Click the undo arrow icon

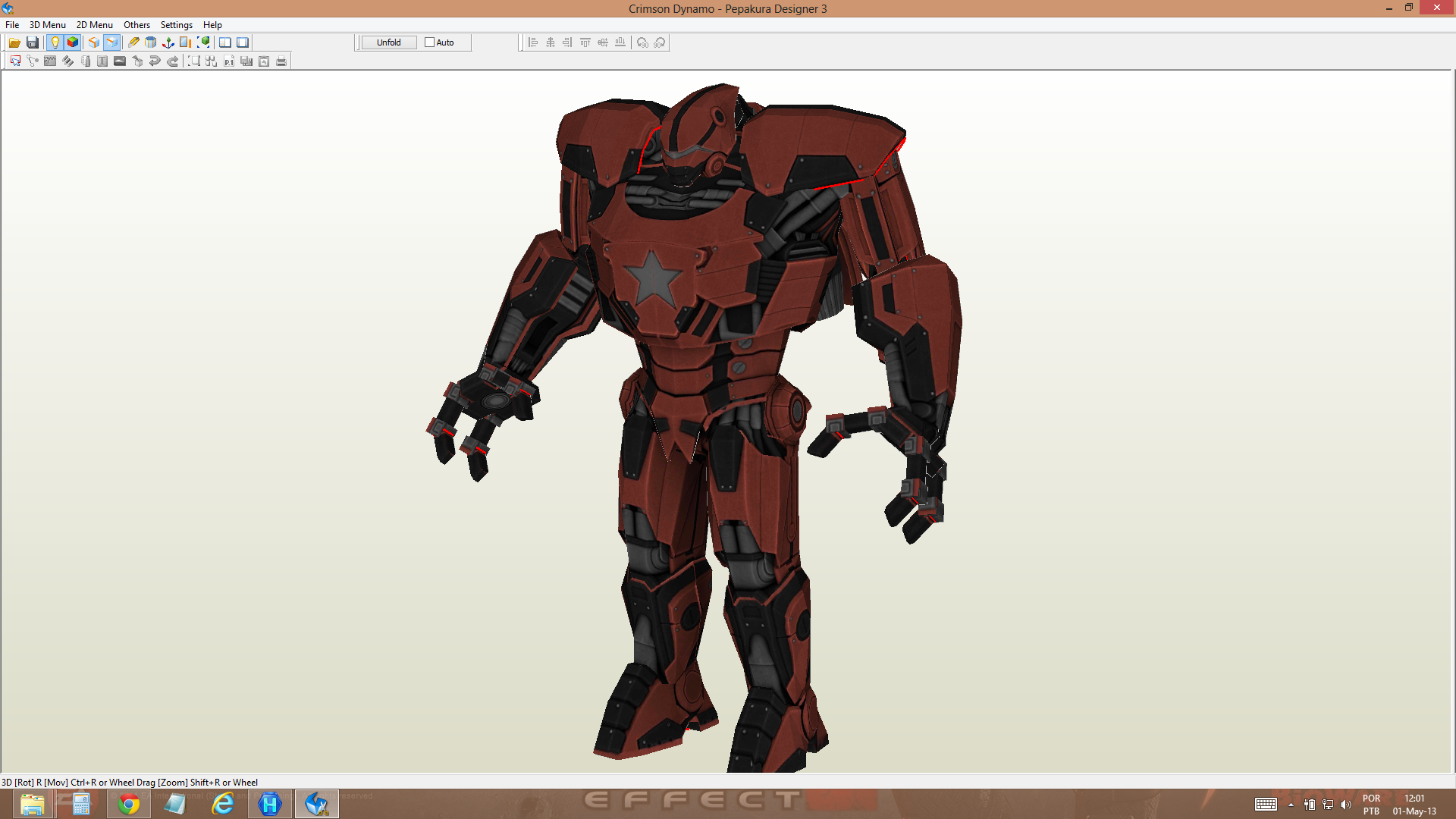coord(155,61)
